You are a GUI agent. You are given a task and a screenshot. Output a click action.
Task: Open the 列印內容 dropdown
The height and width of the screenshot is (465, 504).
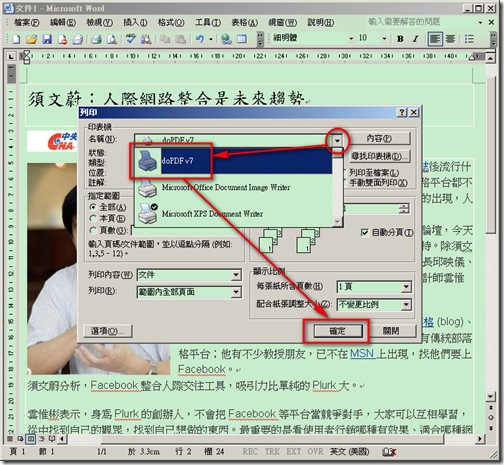(x=236, y=275)
